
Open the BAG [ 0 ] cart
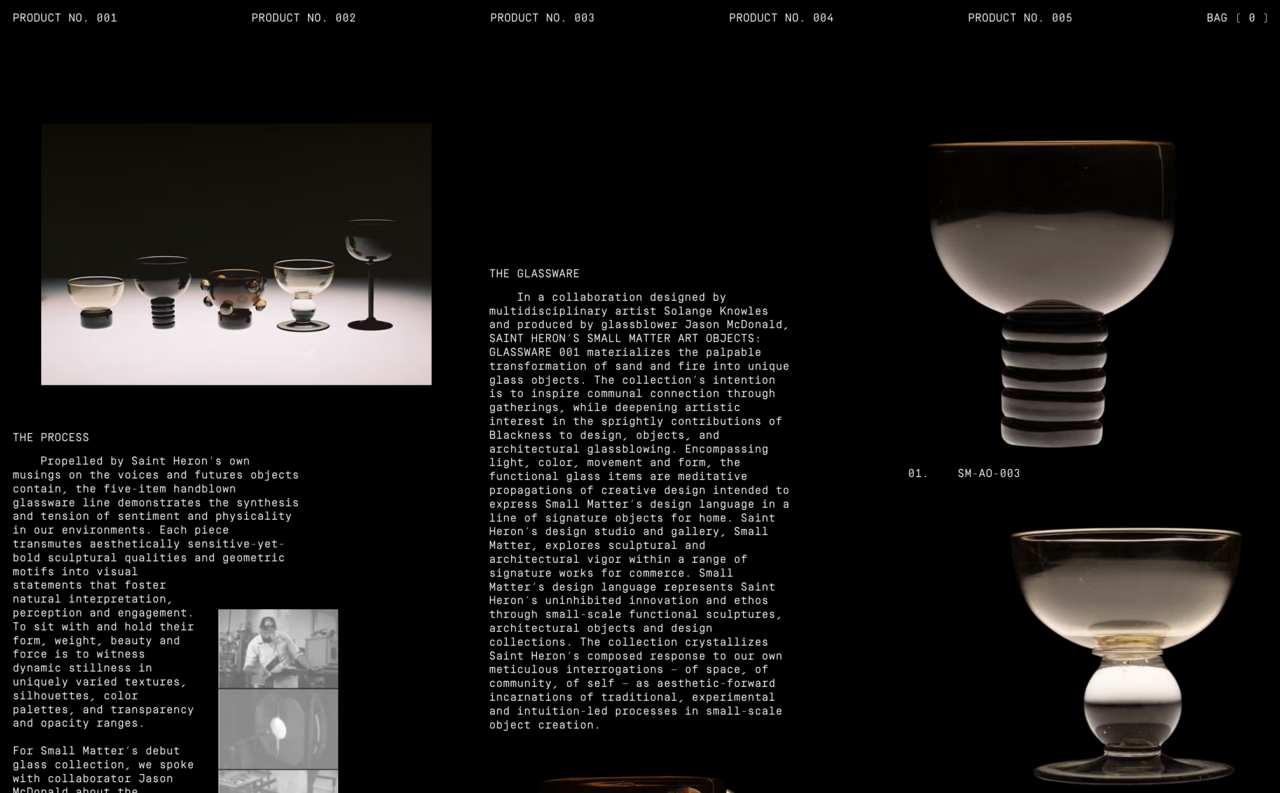point(1236,18)
